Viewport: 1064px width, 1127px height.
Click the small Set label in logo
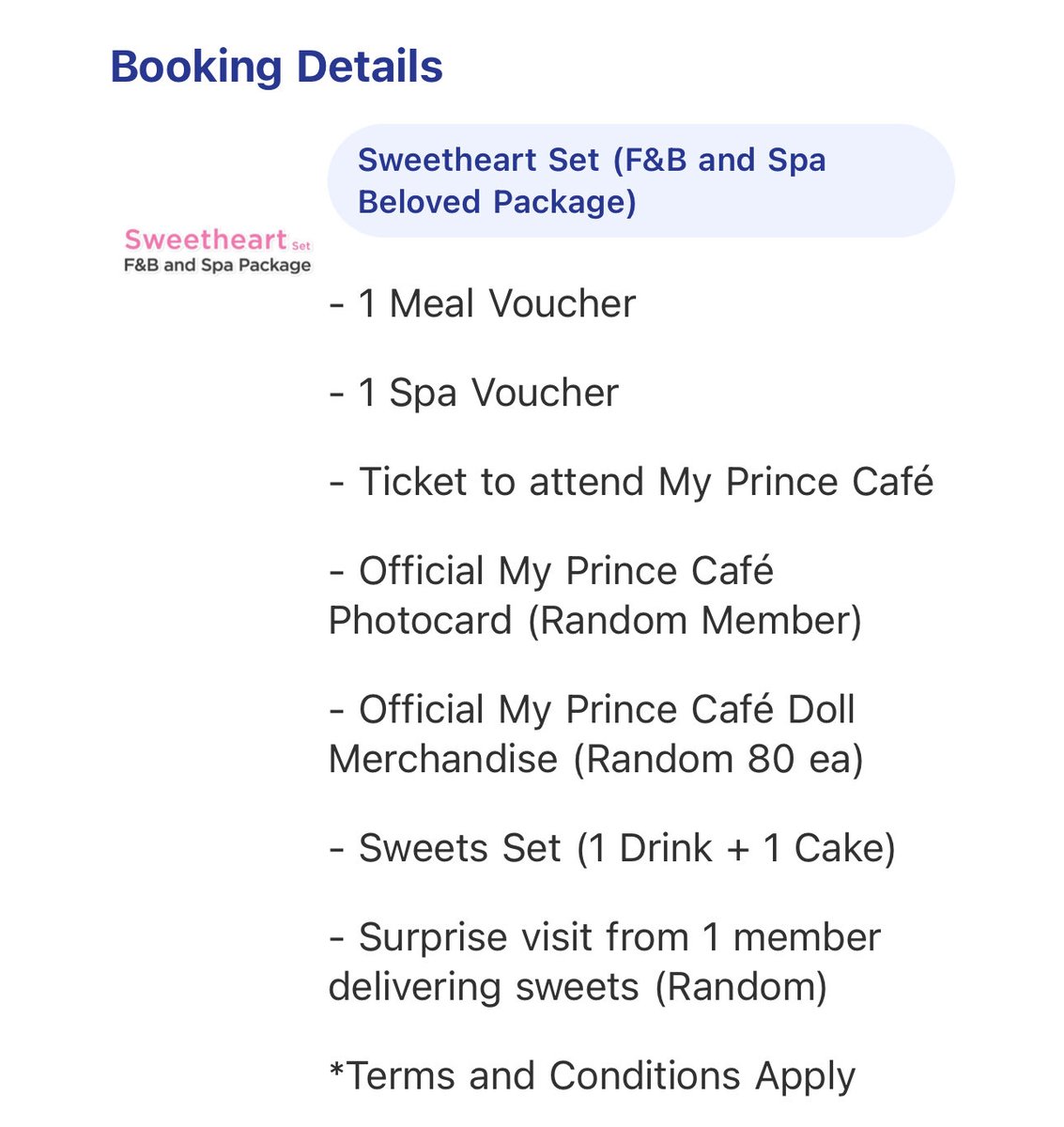click(x=301, y=246)
